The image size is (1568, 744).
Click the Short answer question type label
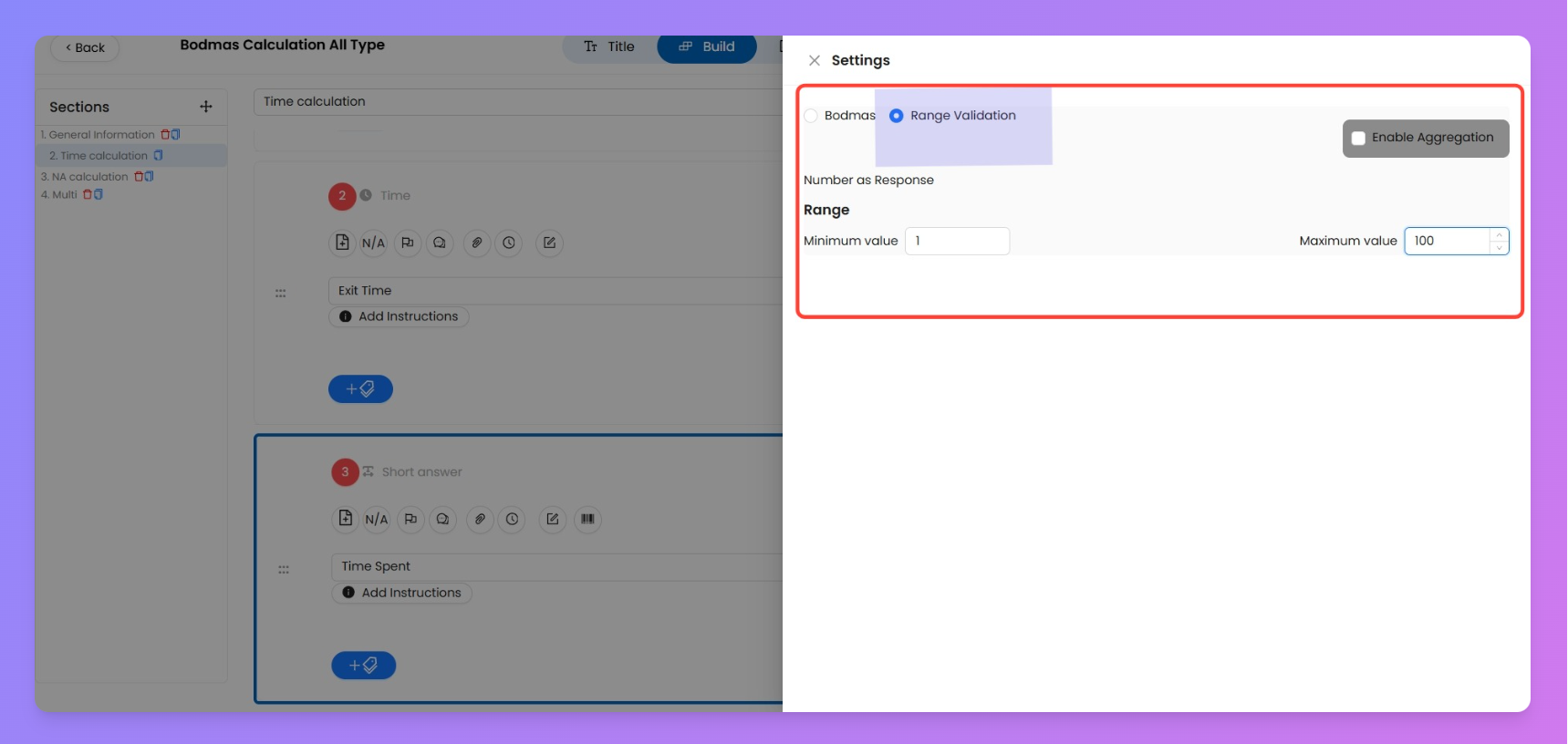click(x=422, y=472)
